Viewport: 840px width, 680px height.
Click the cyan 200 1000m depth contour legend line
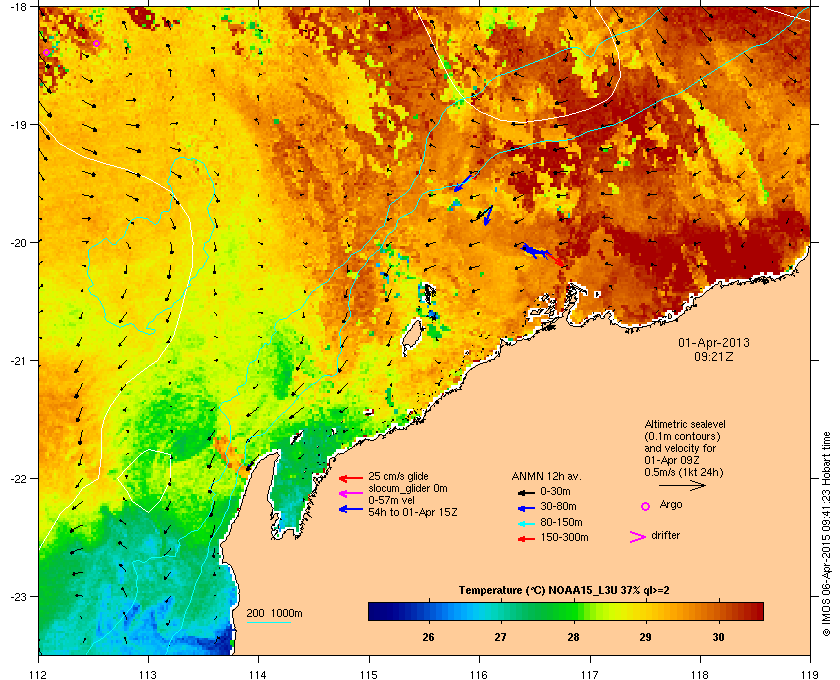coord(268,623)
